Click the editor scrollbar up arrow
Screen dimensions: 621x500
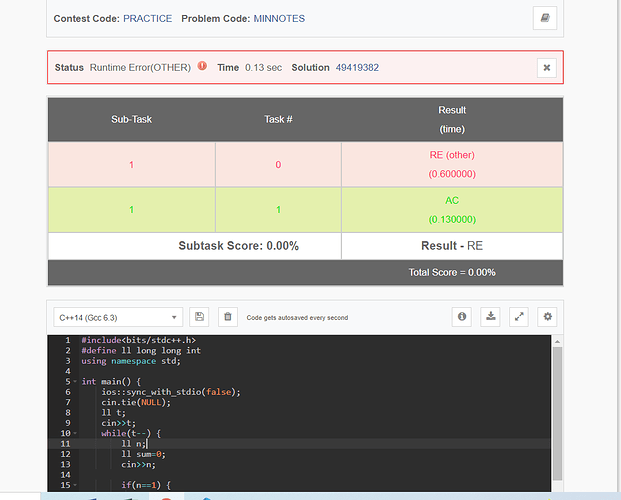pos(557,342)
